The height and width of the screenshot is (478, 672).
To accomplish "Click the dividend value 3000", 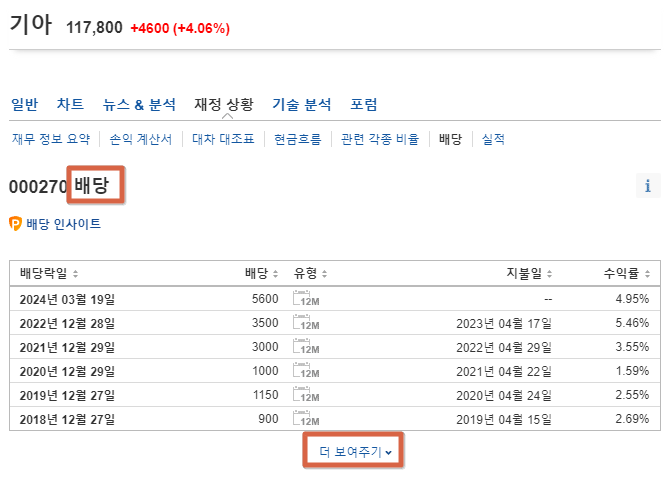I will 265,347.
